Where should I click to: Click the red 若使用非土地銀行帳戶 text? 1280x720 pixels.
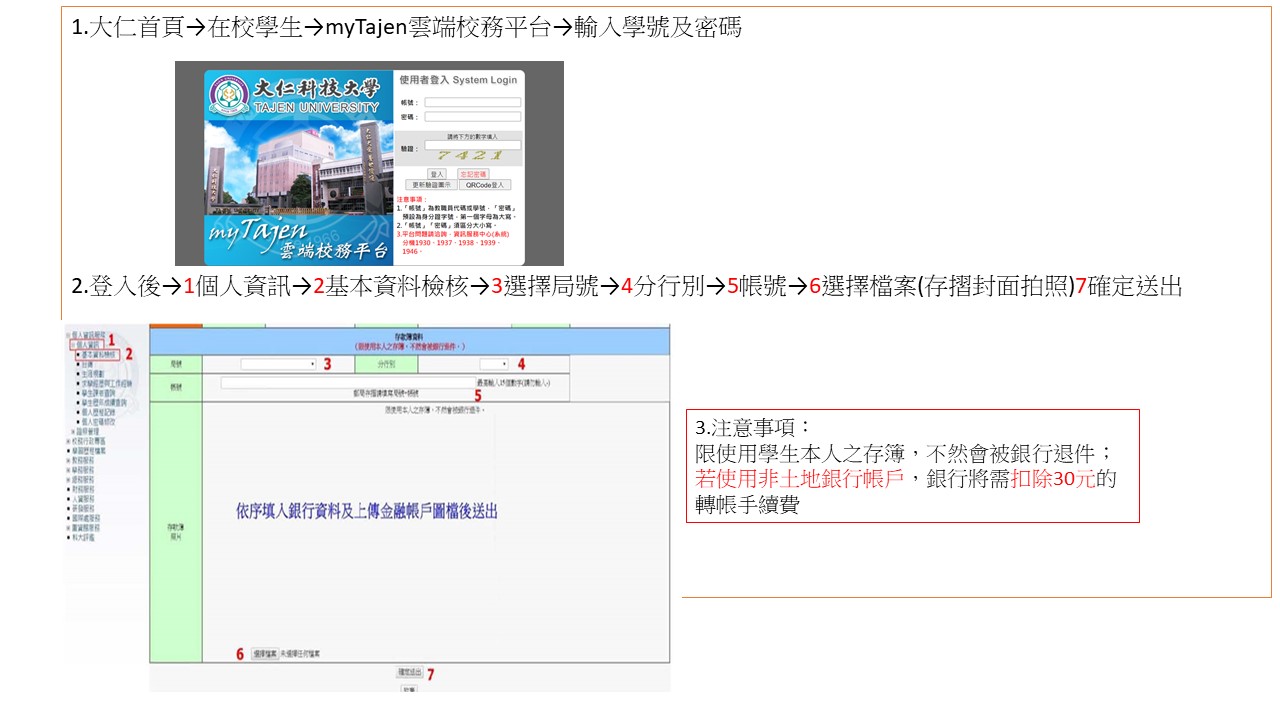coord(800,479)
